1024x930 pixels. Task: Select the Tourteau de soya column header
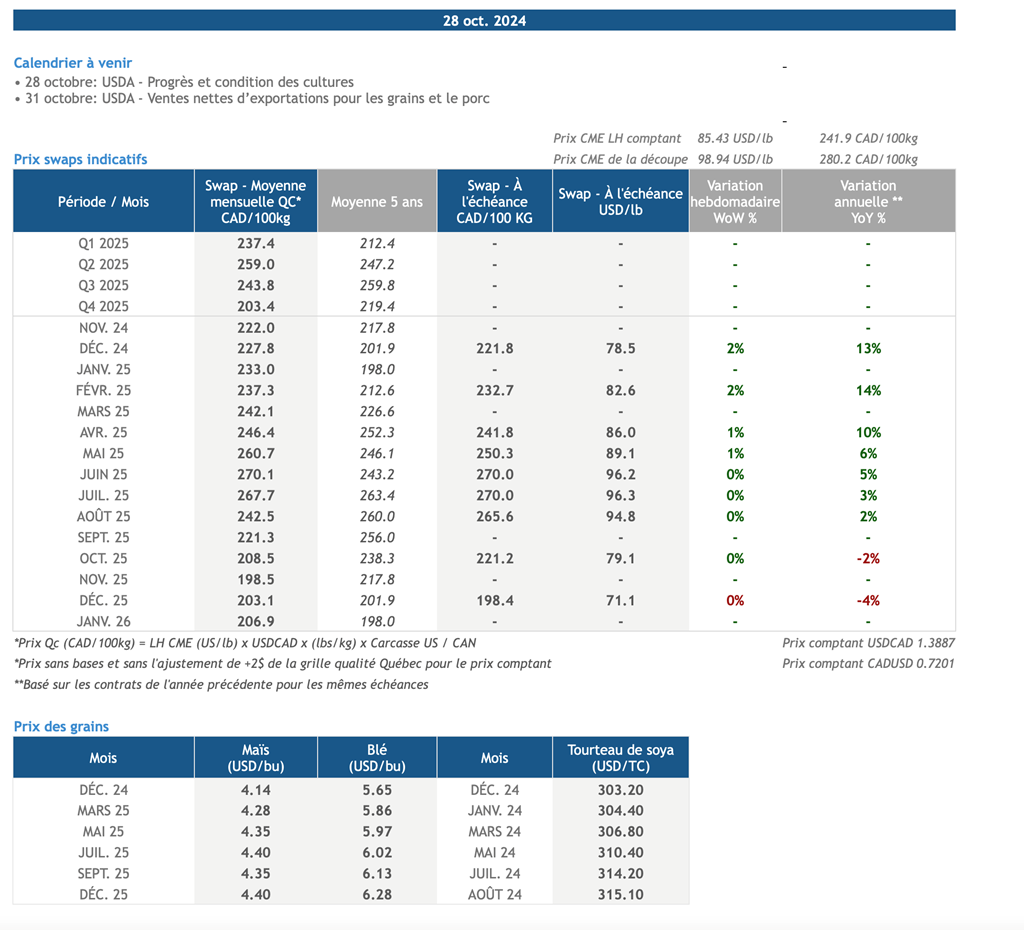click(x=620, y=757)
